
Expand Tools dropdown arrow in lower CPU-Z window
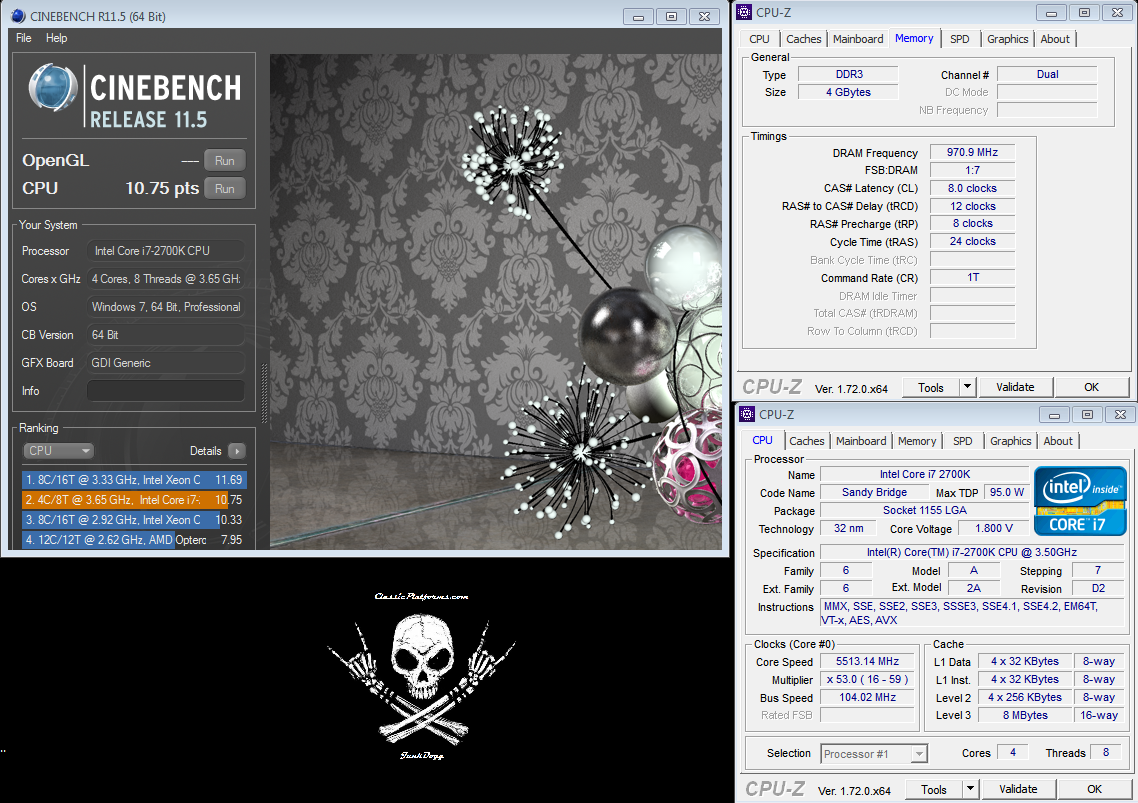click(x=970, y=789)
